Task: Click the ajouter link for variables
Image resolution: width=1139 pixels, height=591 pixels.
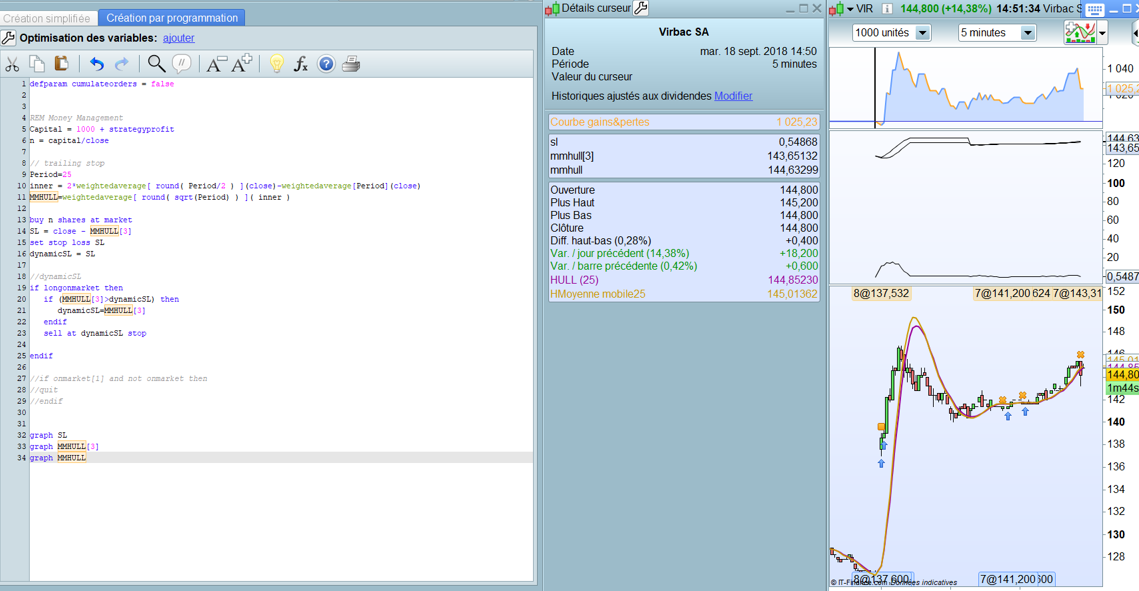Action: [x=179, y=38]
